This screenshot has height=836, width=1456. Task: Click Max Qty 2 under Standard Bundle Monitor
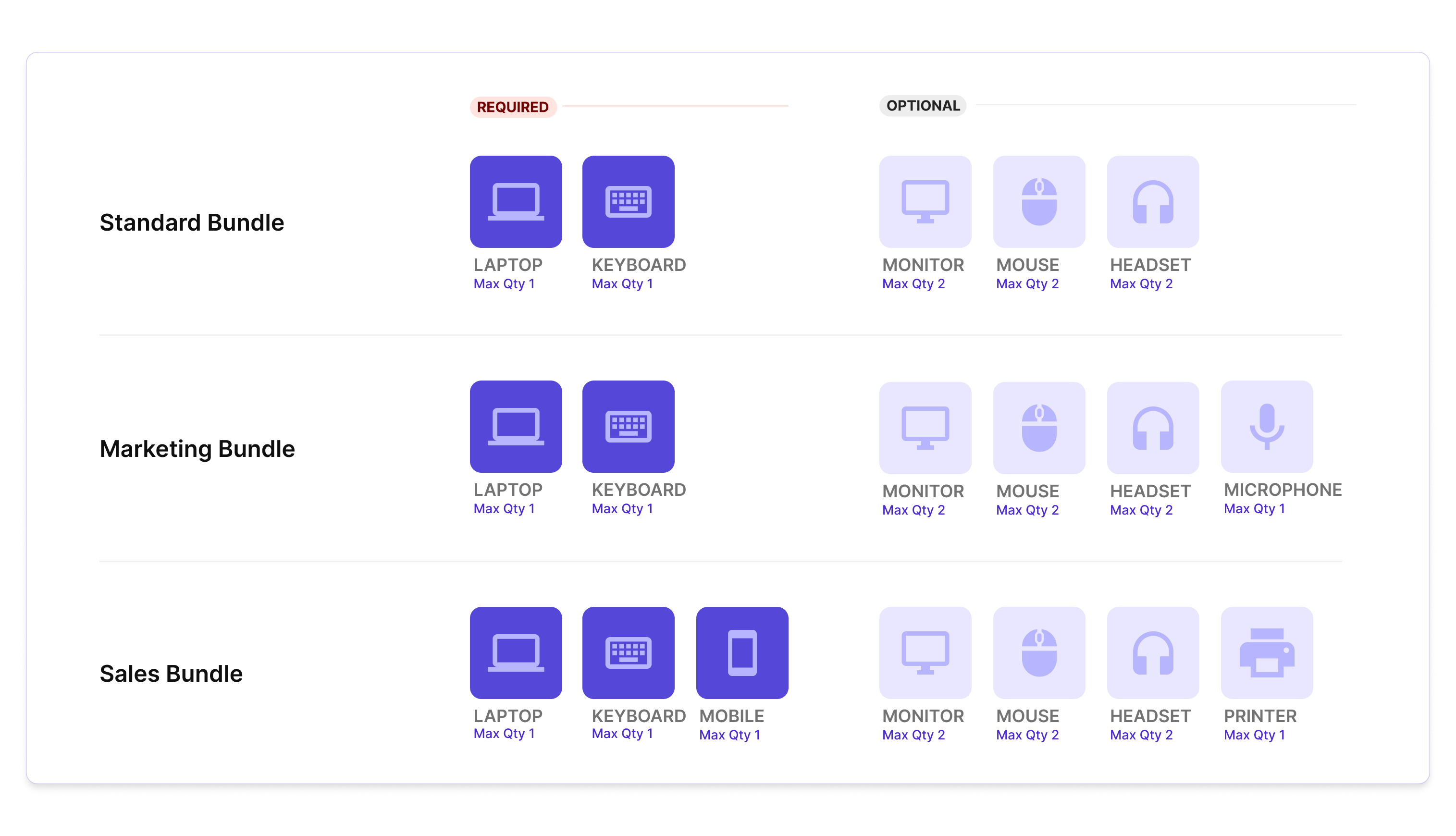click(913, 284)
